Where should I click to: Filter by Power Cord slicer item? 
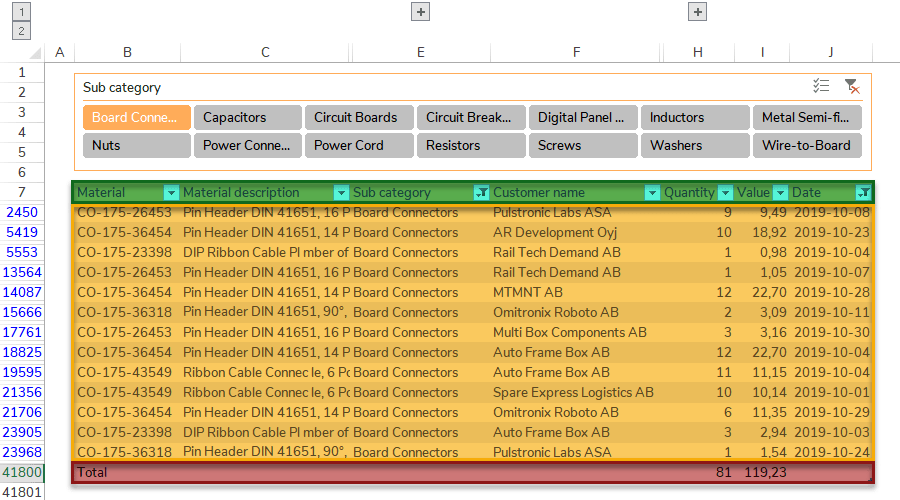(358, 145)
